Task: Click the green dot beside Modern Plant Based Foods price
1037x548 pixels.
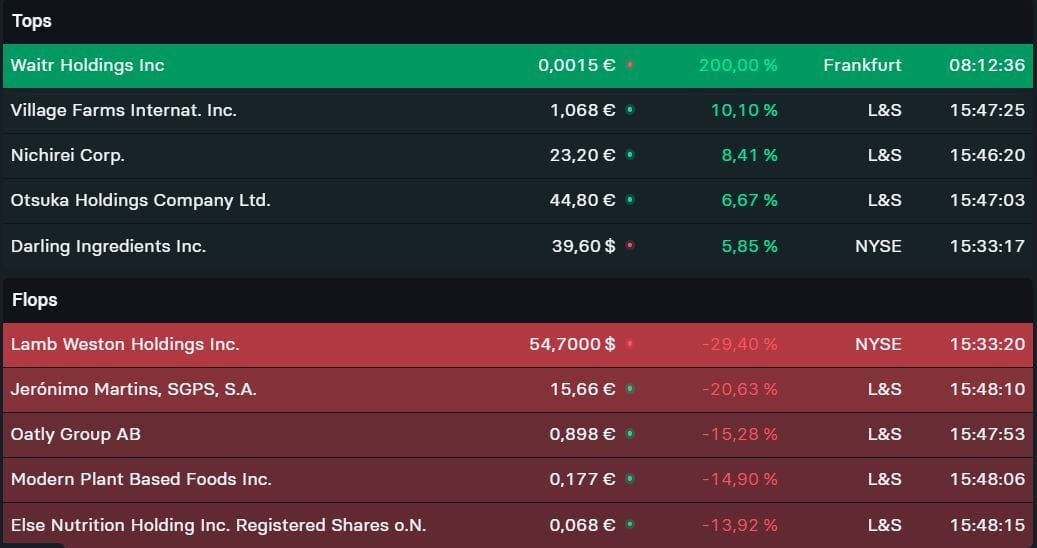Action: tap(630, 479)
